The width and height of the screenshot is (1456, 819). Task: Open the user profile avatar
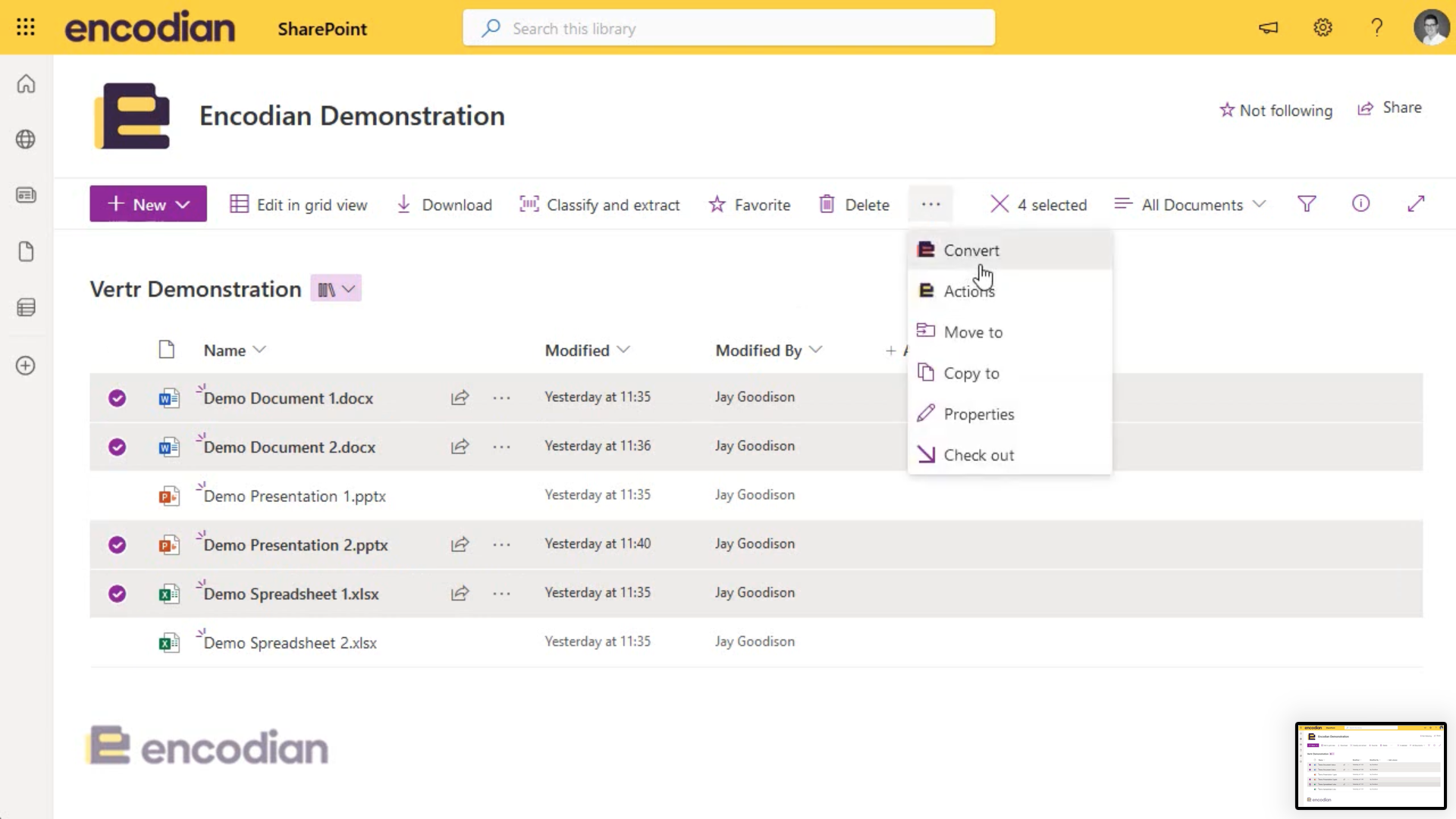coord(1431,28)
